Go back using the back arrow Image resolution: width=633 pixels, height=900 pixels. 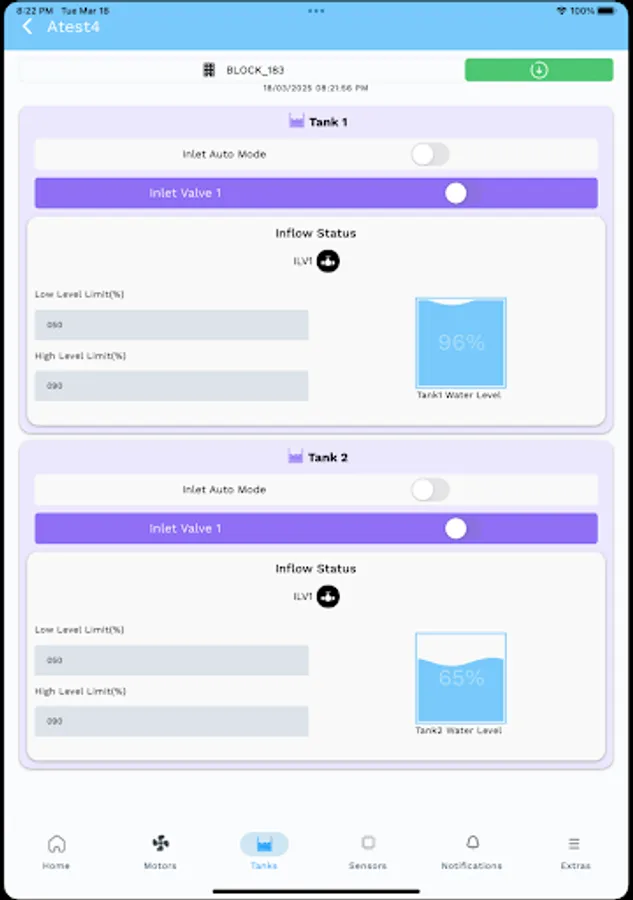[x=26, y=26]
